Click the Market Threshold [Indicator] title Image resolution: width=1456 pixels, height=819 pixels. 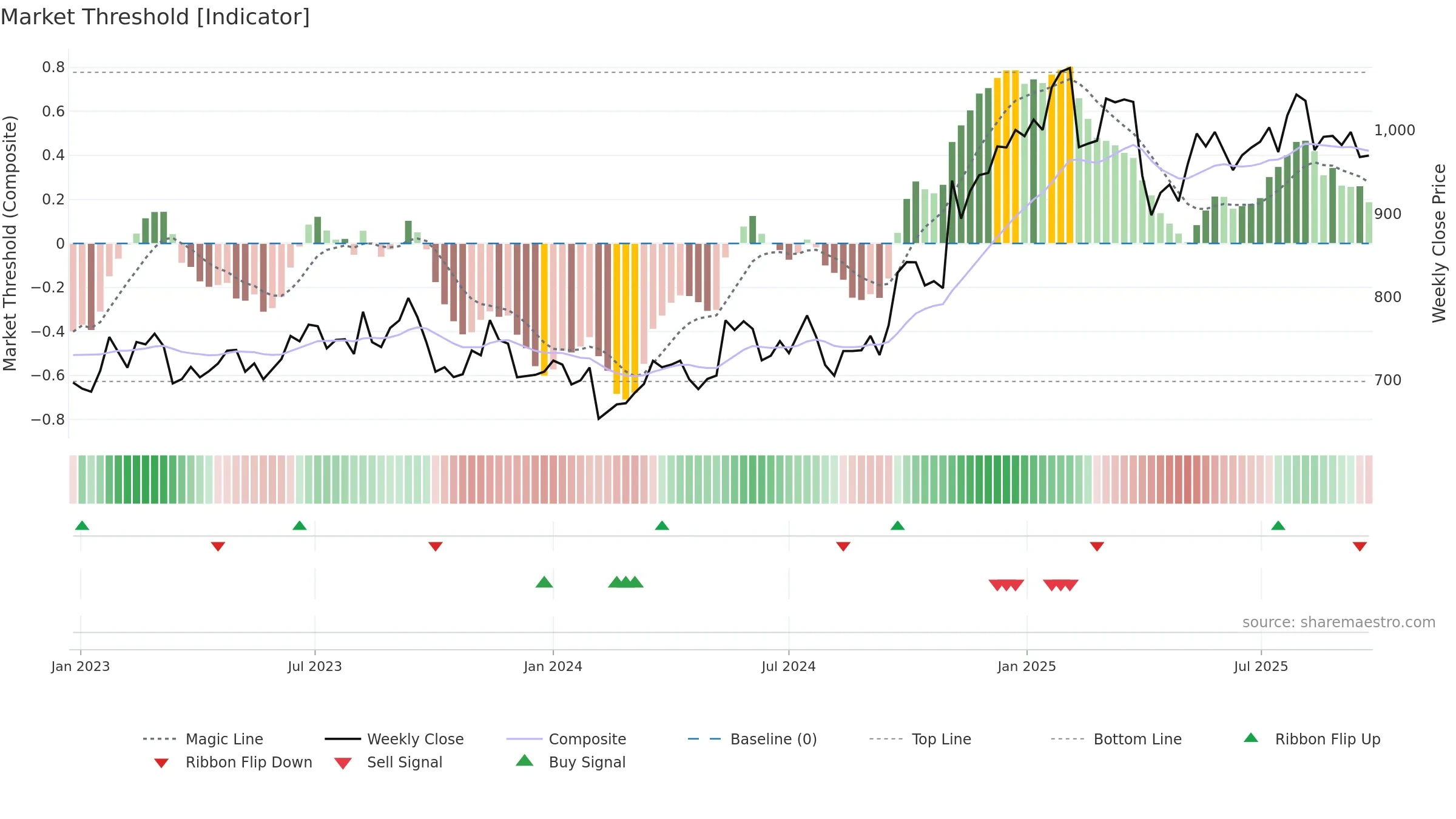[155, 17]
